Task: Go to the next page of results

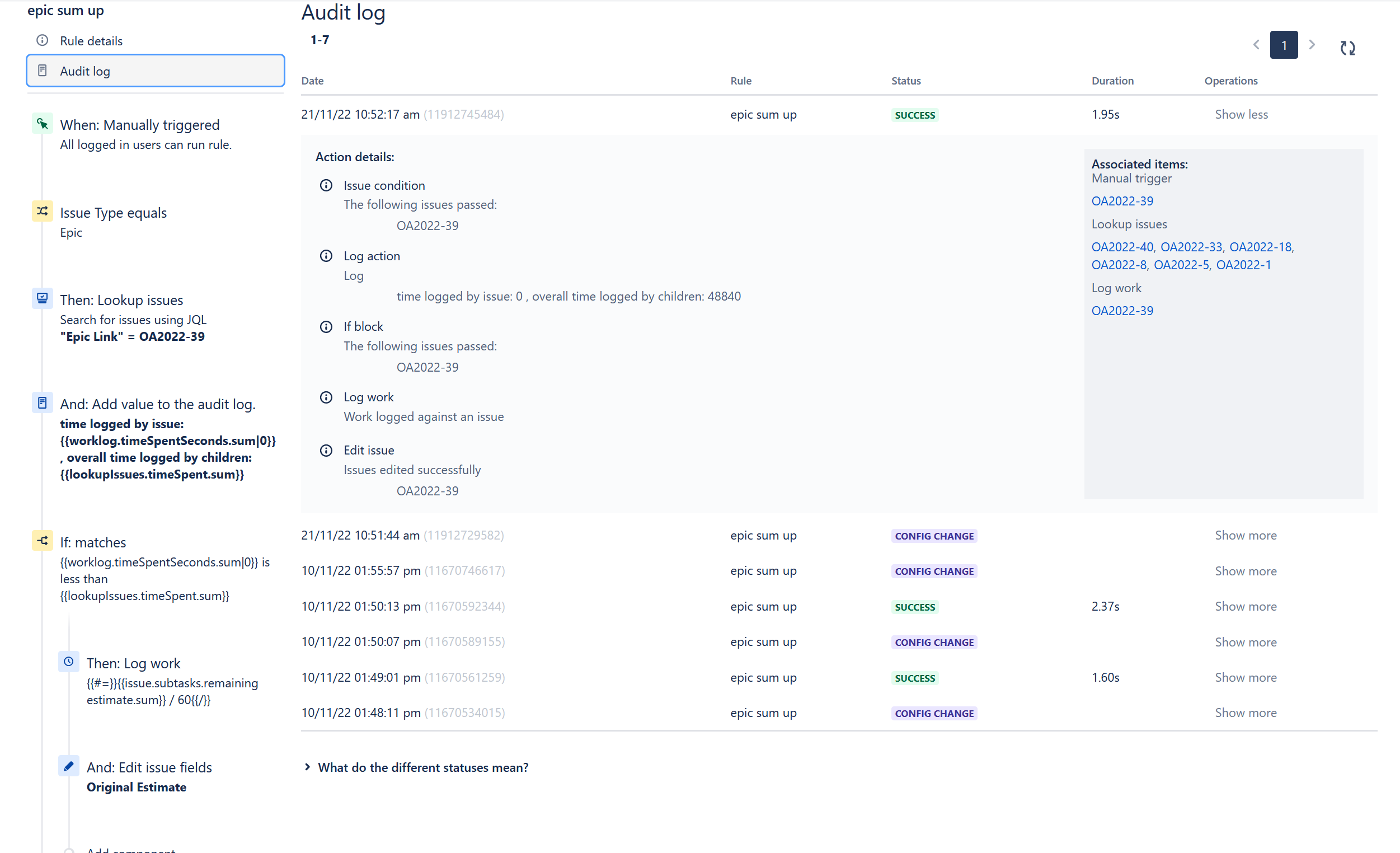Action: [1313, 44]
